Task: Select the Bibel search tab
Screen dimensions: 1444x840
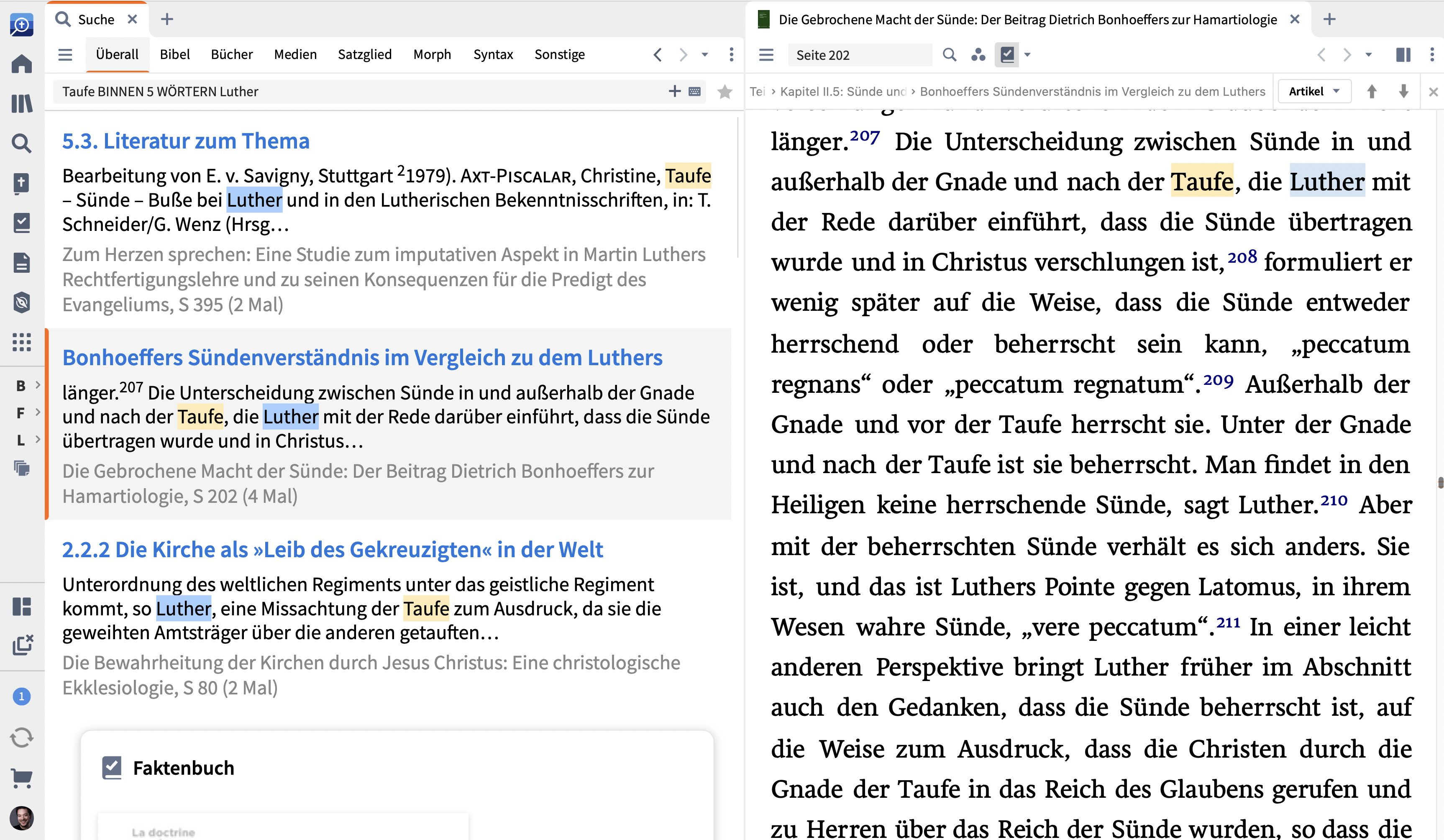Action: coord(175,54)
